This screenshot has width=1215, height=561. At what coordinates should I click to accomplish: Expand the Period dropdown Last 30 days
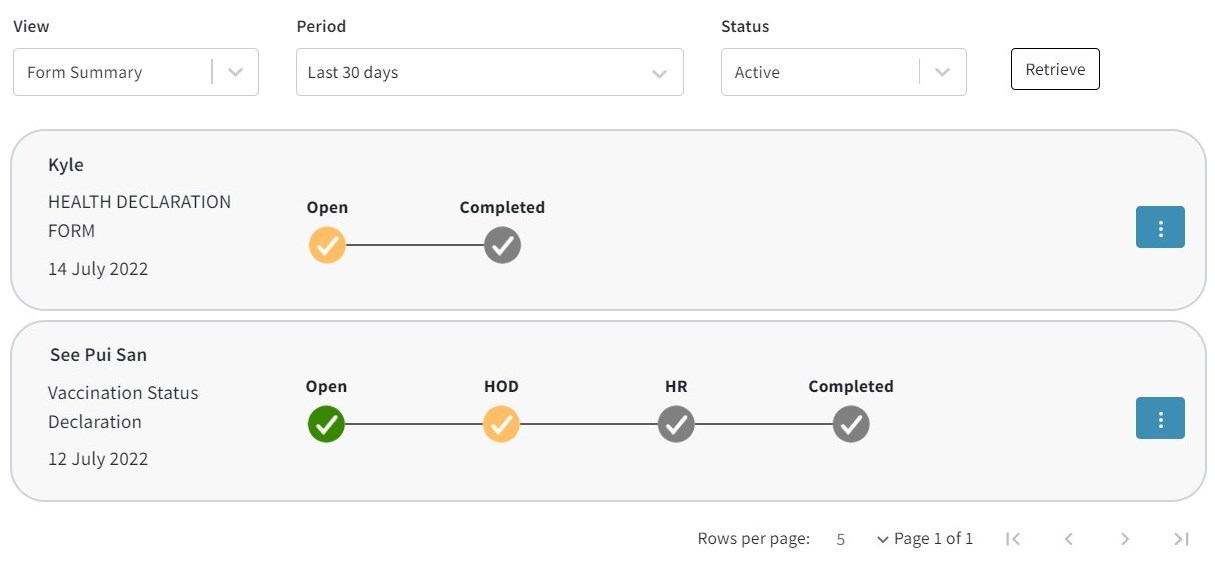(489, 72)
